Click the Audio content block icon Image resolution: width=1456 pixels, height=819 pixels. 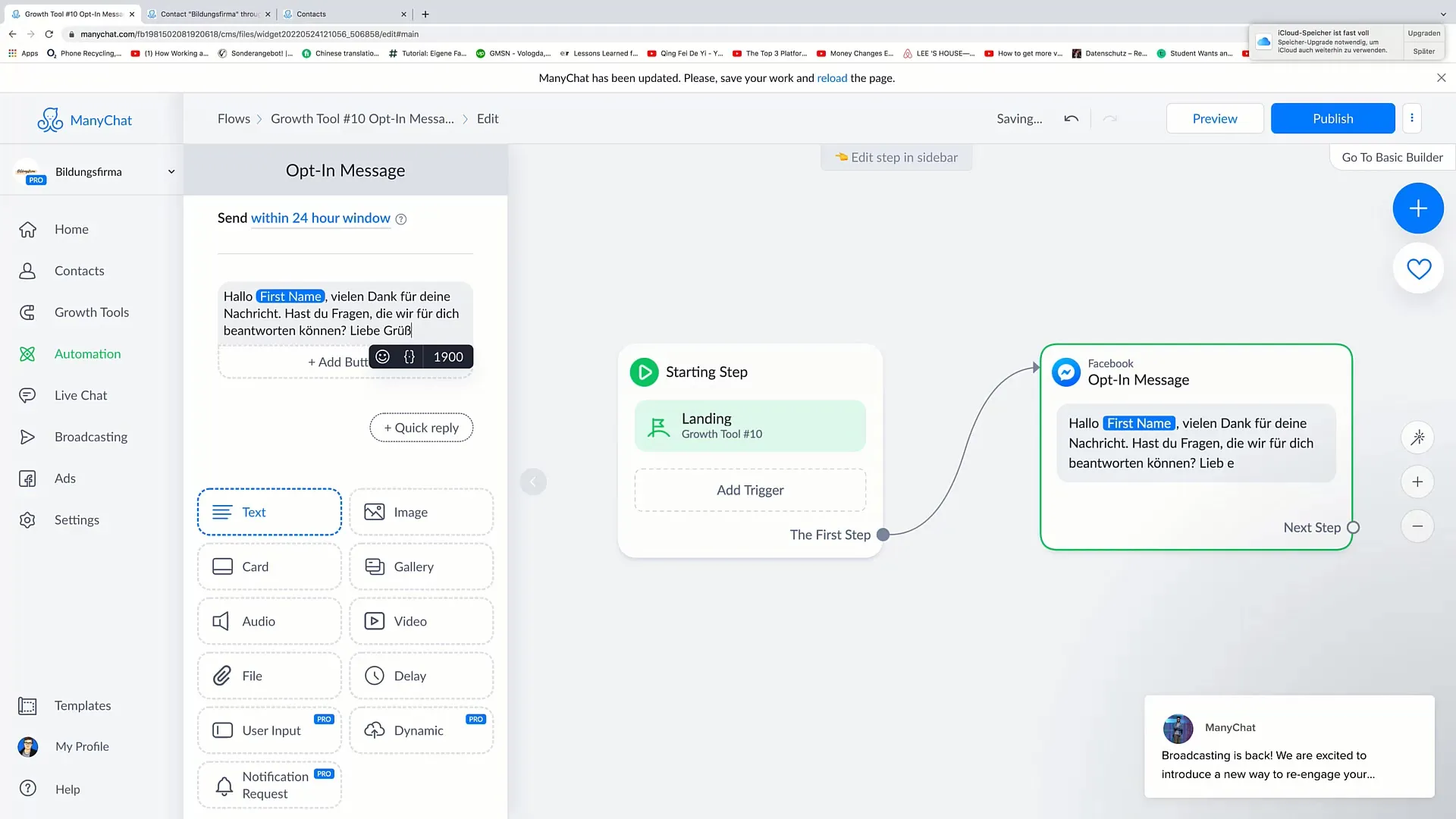[222, 621]
